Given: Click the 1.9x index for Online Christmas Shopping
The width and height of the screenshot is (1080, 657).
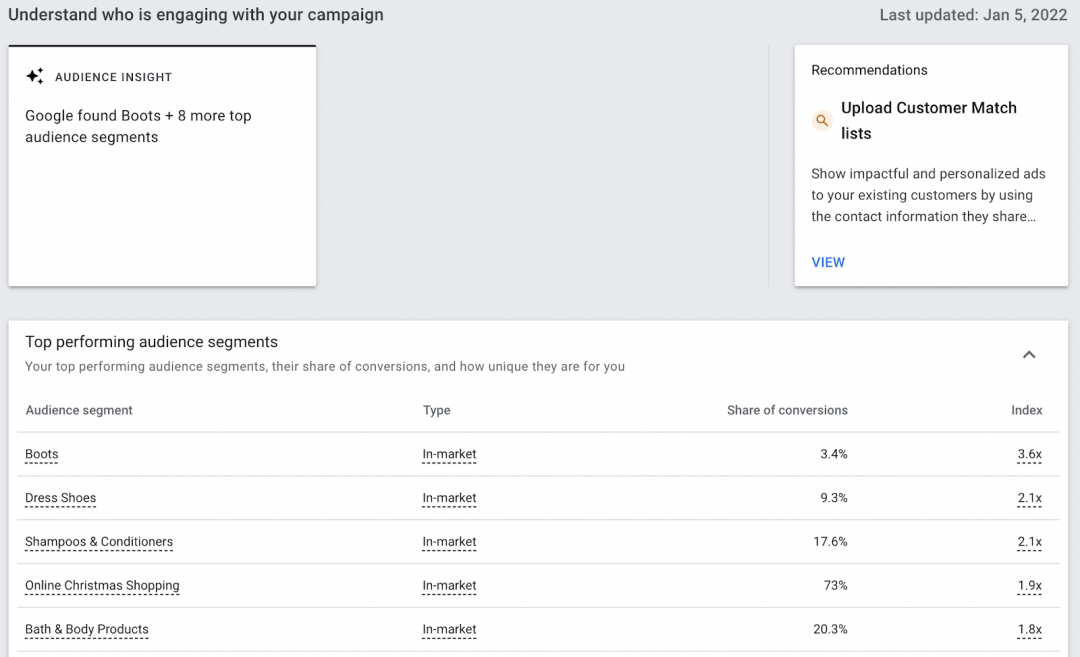Looking at the screenshot, I should coord(1029,586).
